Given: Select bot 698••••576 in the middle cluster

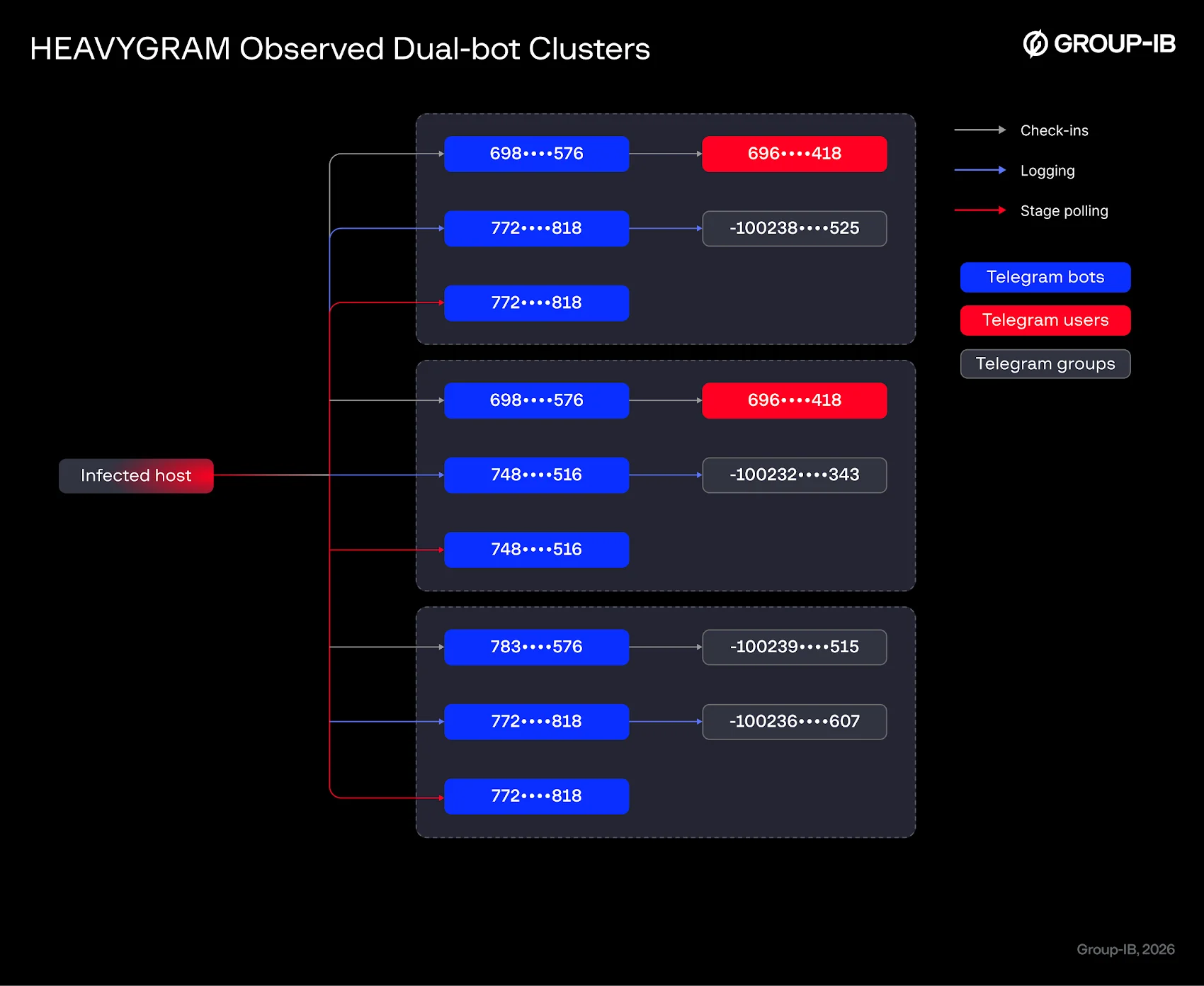Looking at the screenshot, I should (536, 400).
